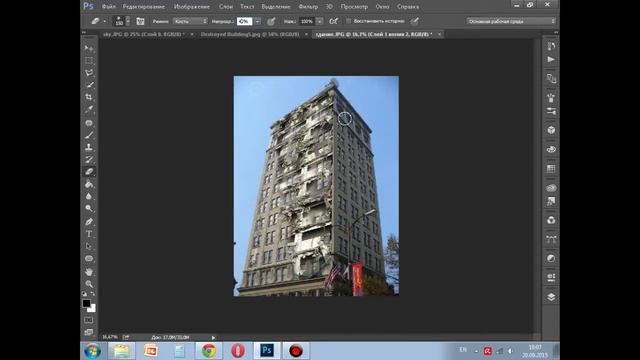640x360 pixels.
Task: Toggle tablet pressure controls size
Action: pyautogui.click(x=414, y=21)
